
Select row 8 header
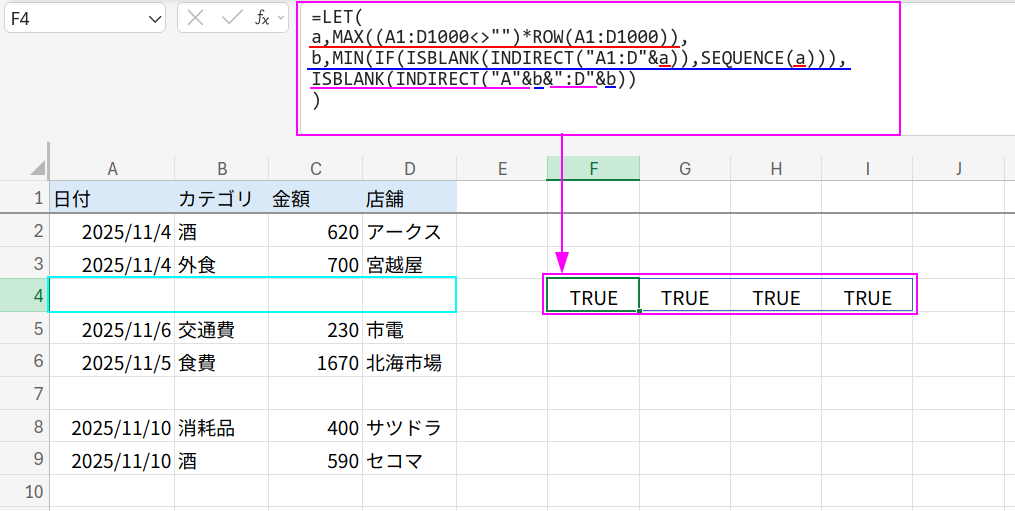[25, 426]
